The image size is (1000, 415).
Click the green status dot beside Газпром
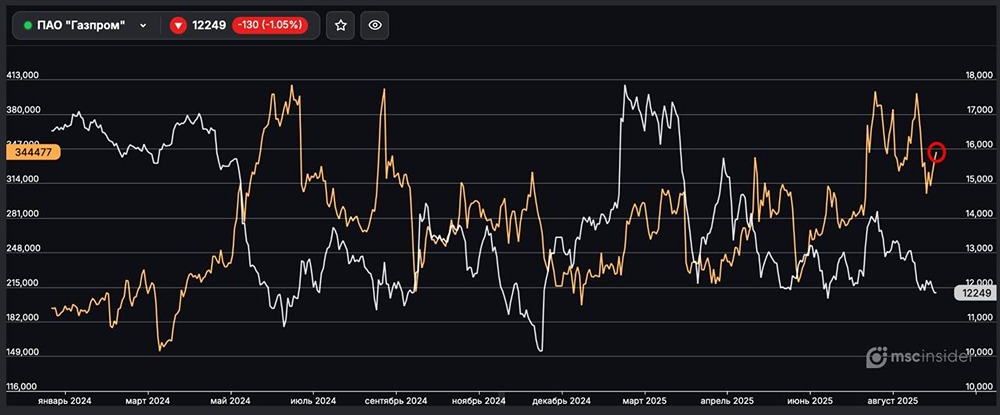point(28,25)
